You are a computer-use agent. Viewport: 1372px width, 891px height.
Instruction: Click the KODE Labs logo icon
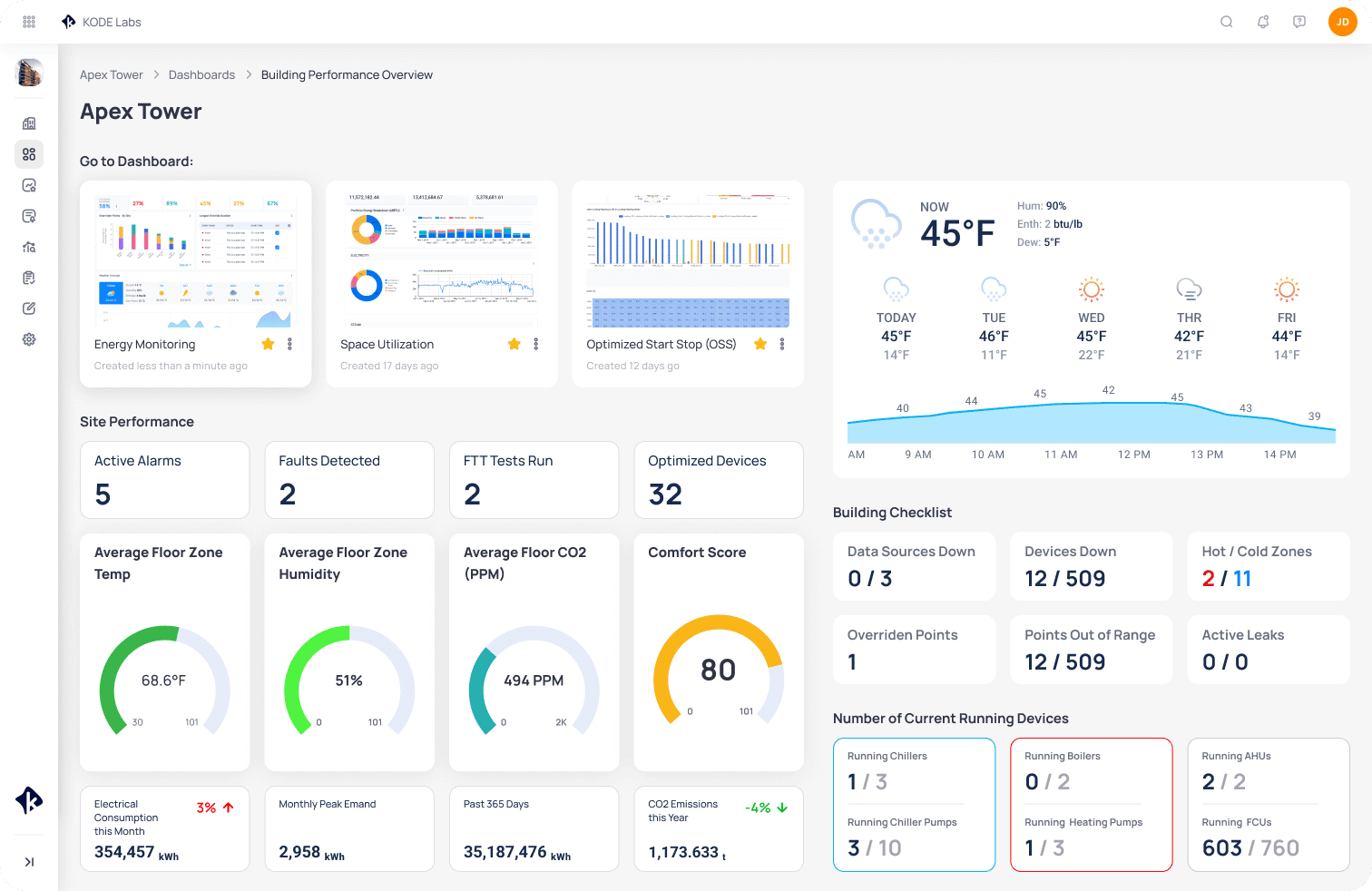tap(68, 21)
